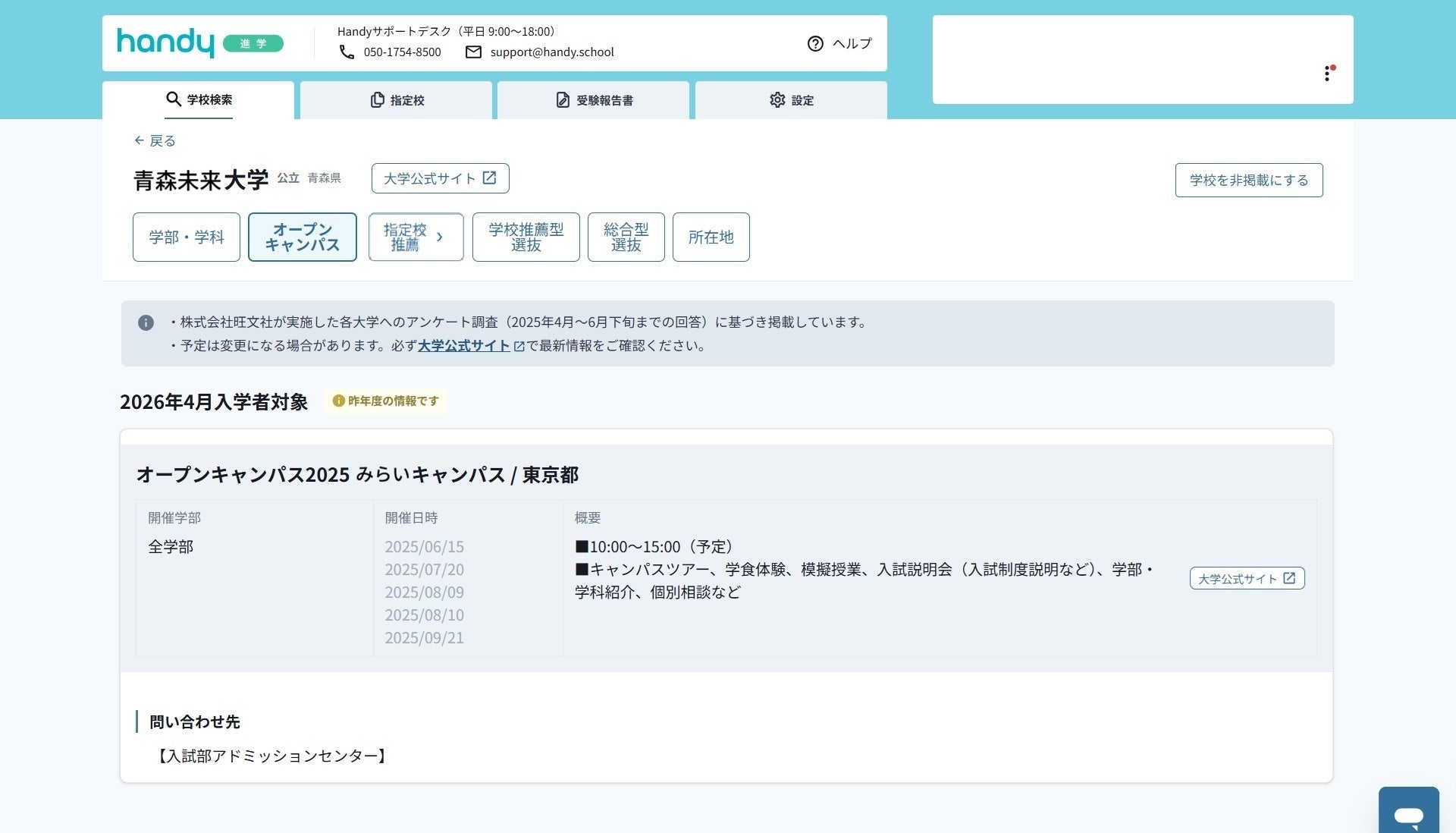
Task: Select the 学部・学科 section button
Action: coord(187,237)
